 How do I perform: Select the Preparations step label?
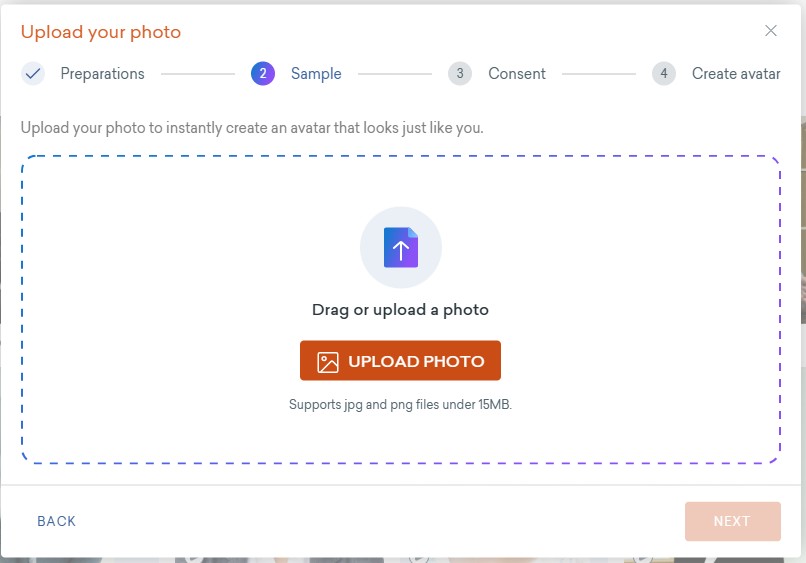(x=102, y=74)
